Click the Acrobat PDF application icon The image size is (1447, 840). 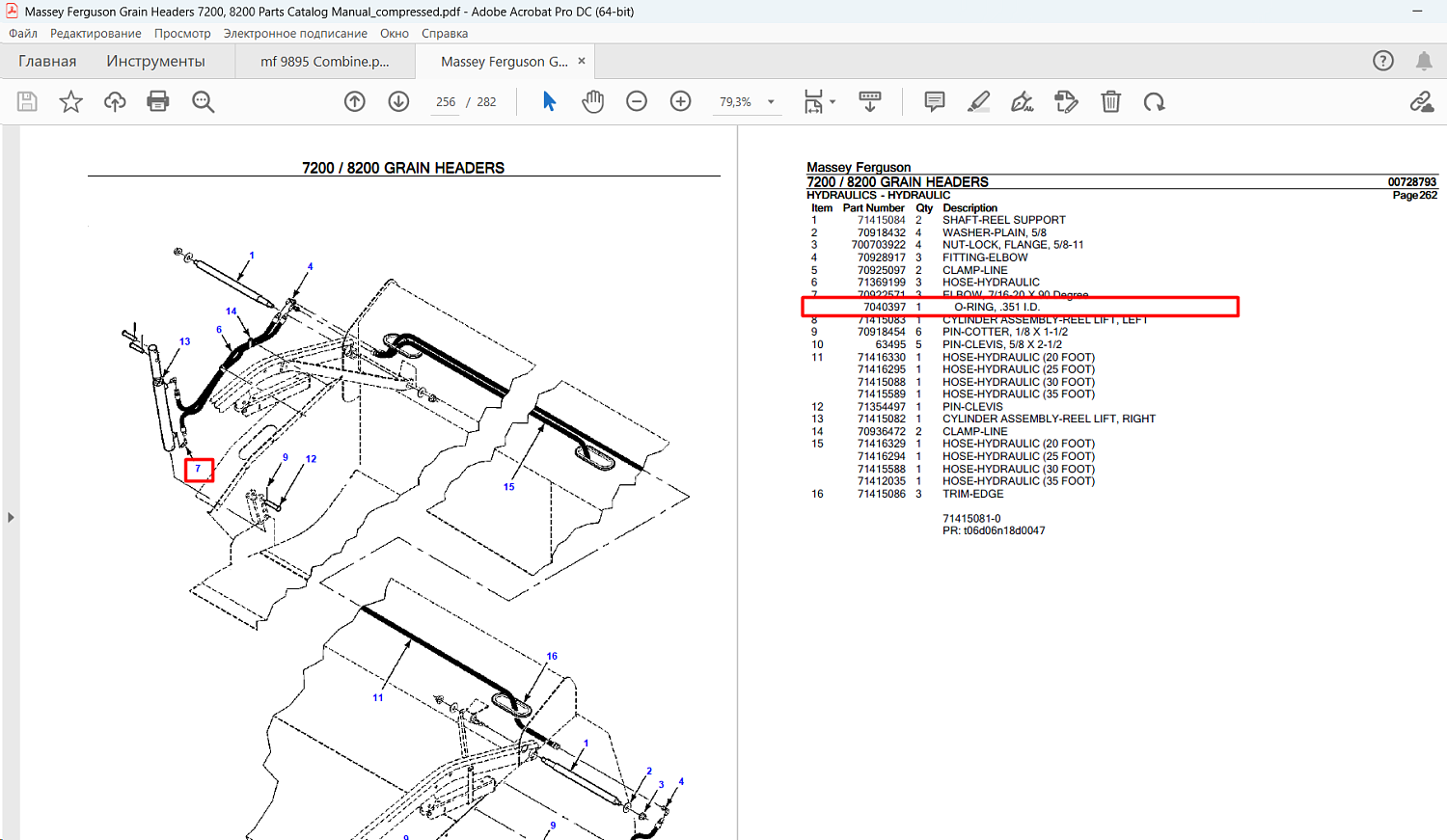pyautogui.click(x=12, y=12)
